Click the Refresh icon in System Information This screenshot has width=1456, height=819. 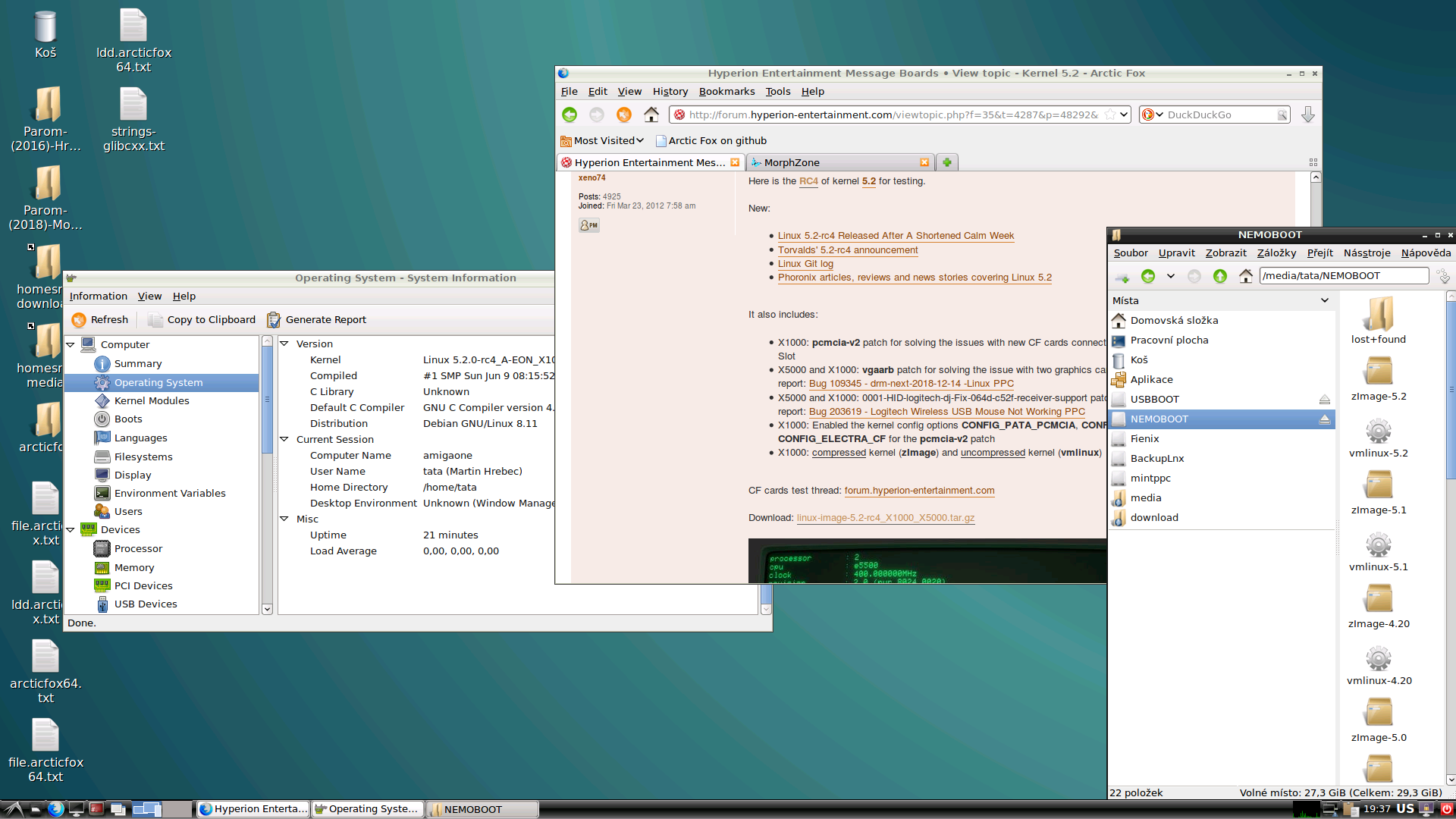click(x=79, y=320)
